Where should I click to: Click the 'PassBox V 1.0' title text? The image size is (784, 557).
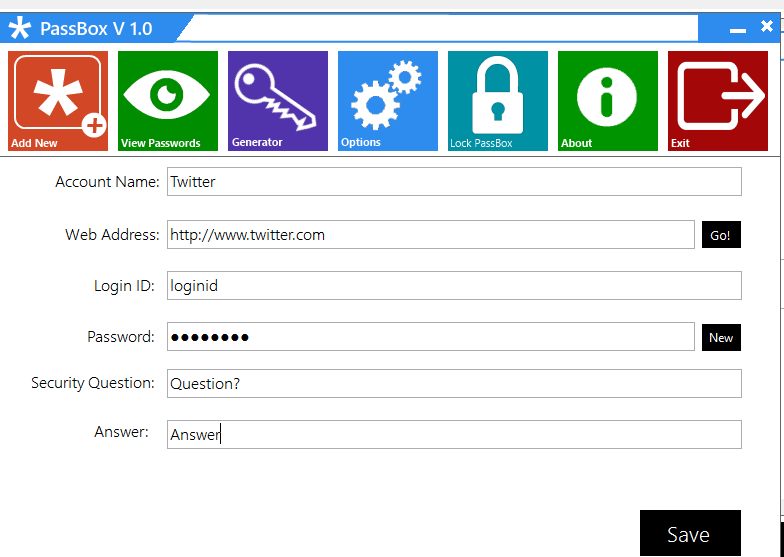pos(96,29)
